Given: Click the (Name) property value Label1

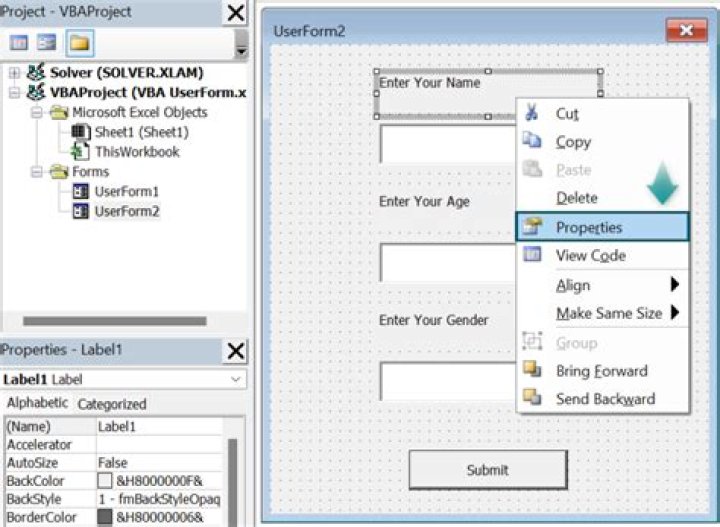Looking at the screenshot, I should (159, 426).
